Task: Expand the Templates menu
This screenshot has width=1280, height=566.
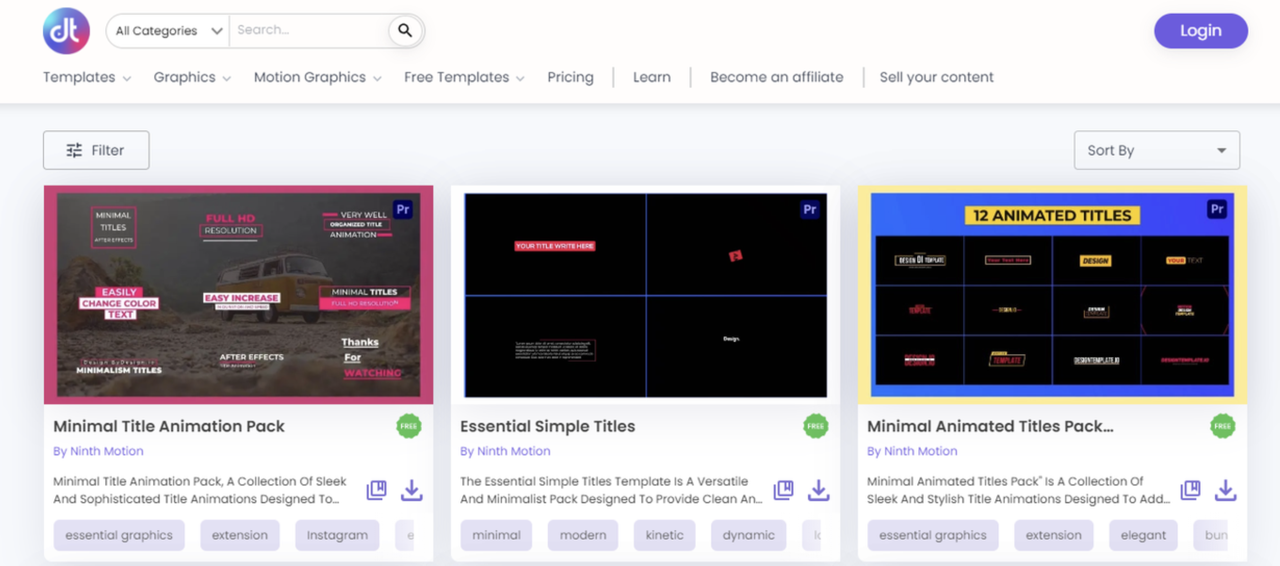Action: (x=87, y=77)
